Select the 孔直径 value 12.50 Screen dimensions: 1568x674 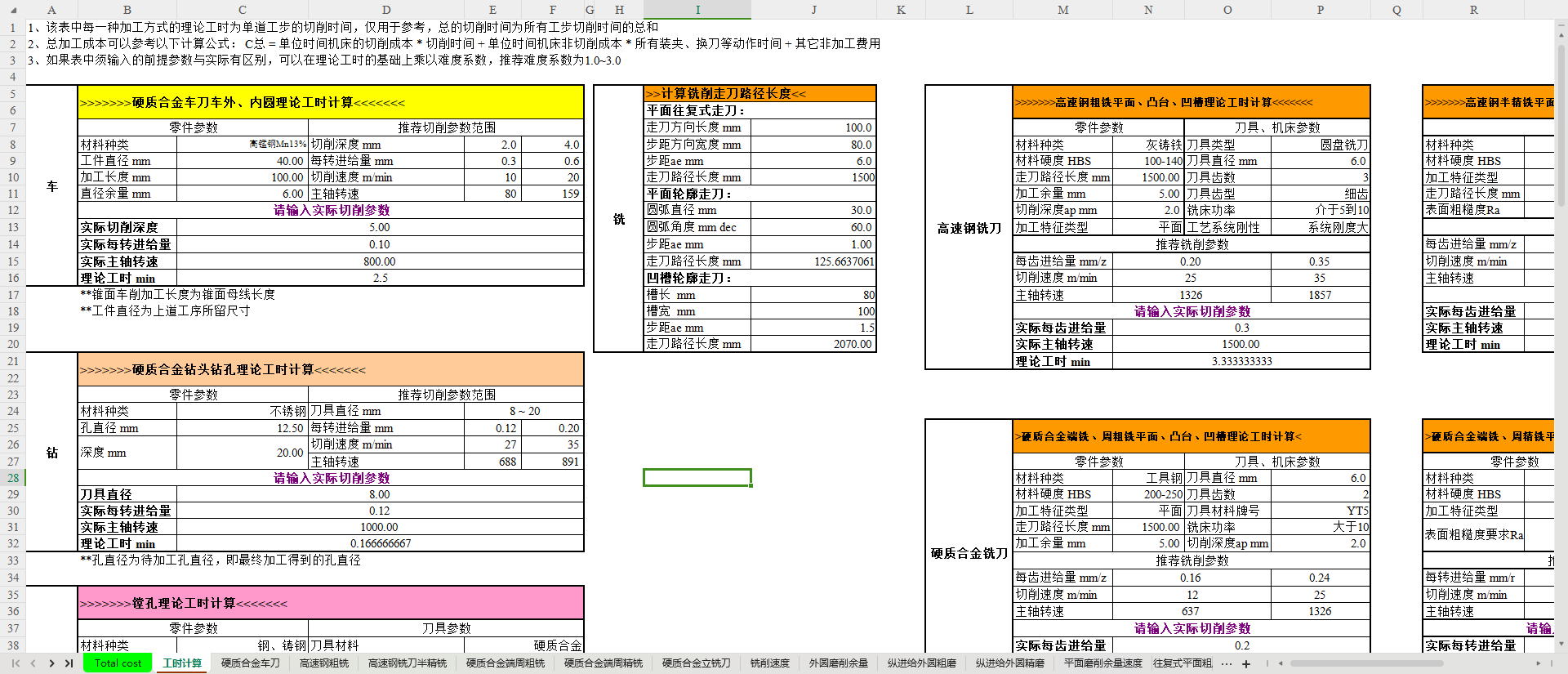pyautogui.click(x=243, y=427)
